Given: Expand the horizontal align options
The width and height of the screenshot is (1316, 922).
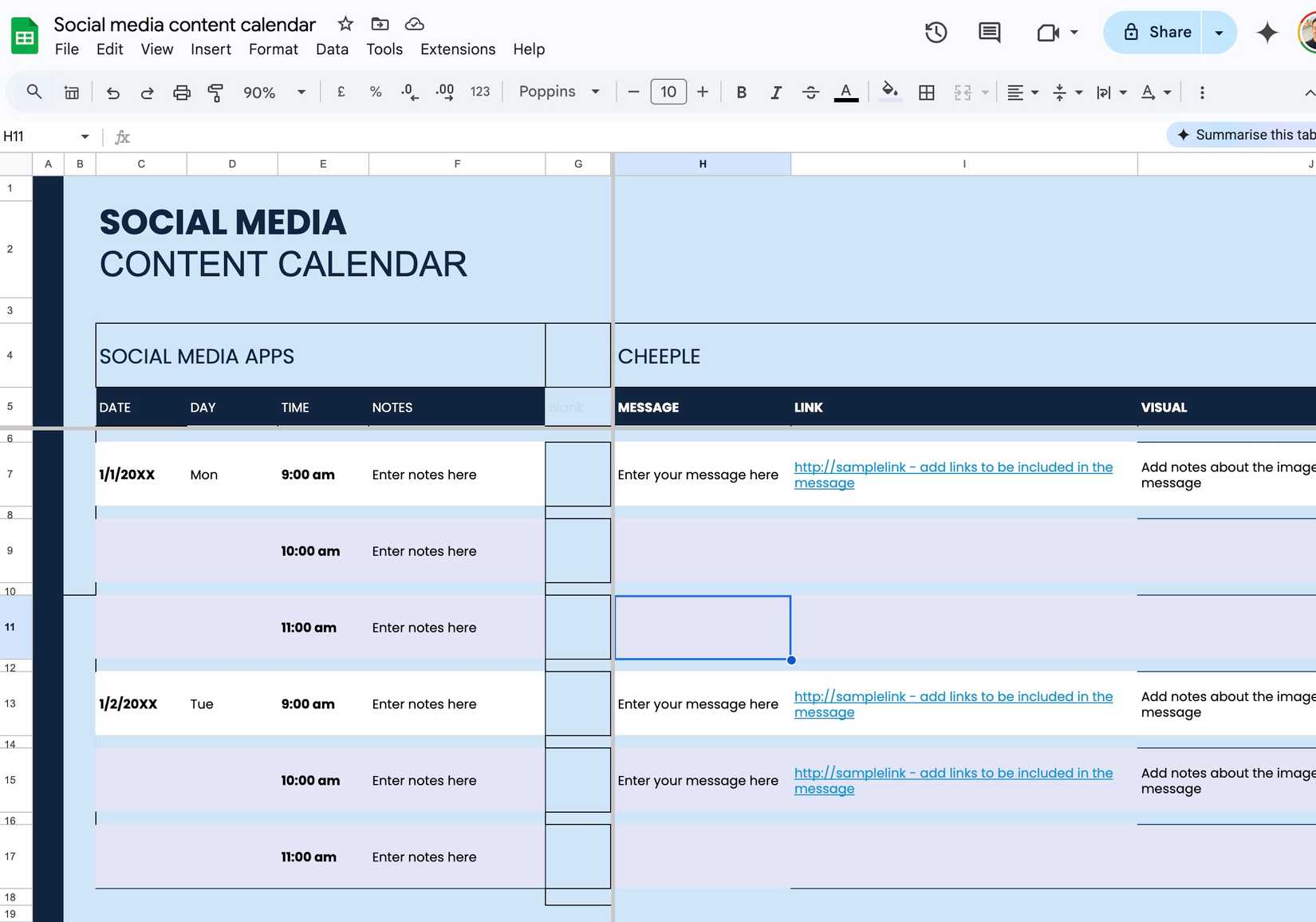Looking at the screenshot, I should coord(1034,92).
